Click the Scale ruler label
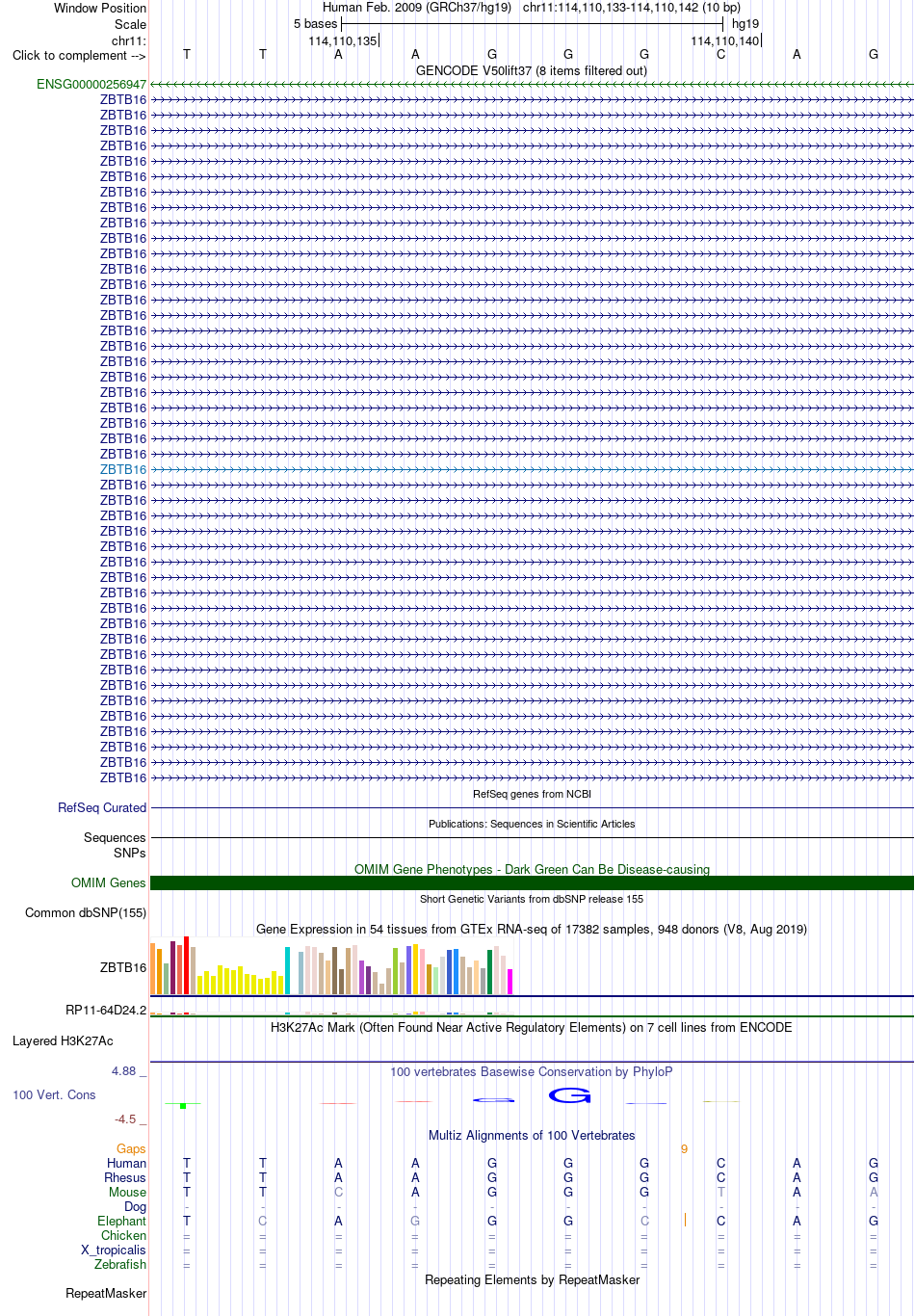 (x=130, y=25)
